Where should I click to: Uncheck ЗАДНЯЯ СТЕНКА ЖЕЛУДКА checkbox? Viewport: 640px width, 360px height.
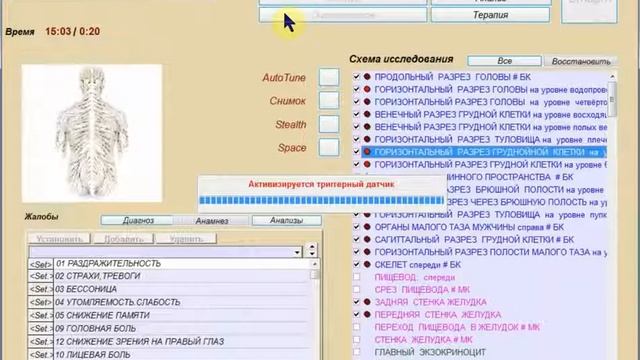(x=357, y=302)
